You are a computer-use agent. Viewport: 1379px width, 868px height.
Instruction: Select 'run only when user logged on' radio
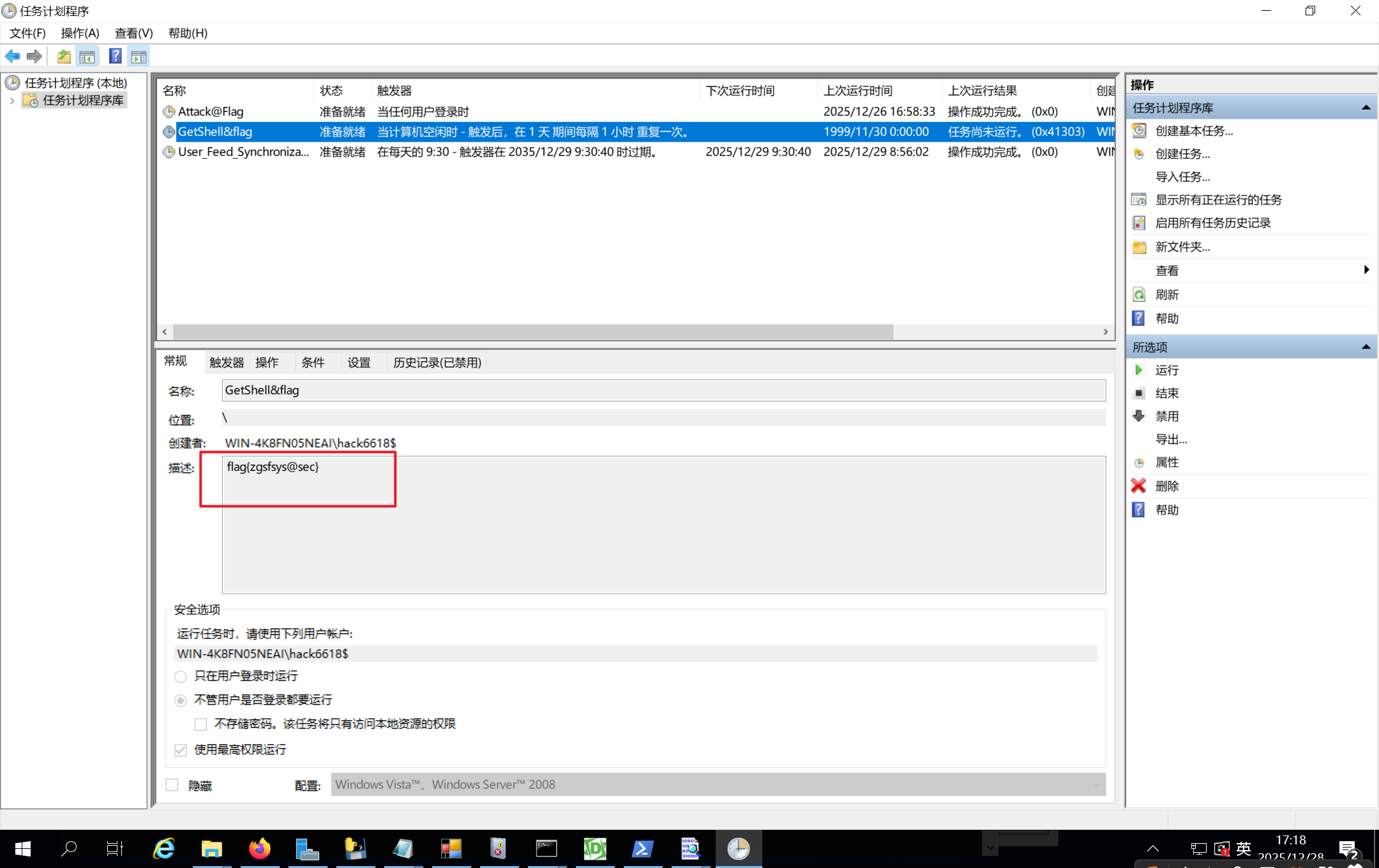point(181,676)
